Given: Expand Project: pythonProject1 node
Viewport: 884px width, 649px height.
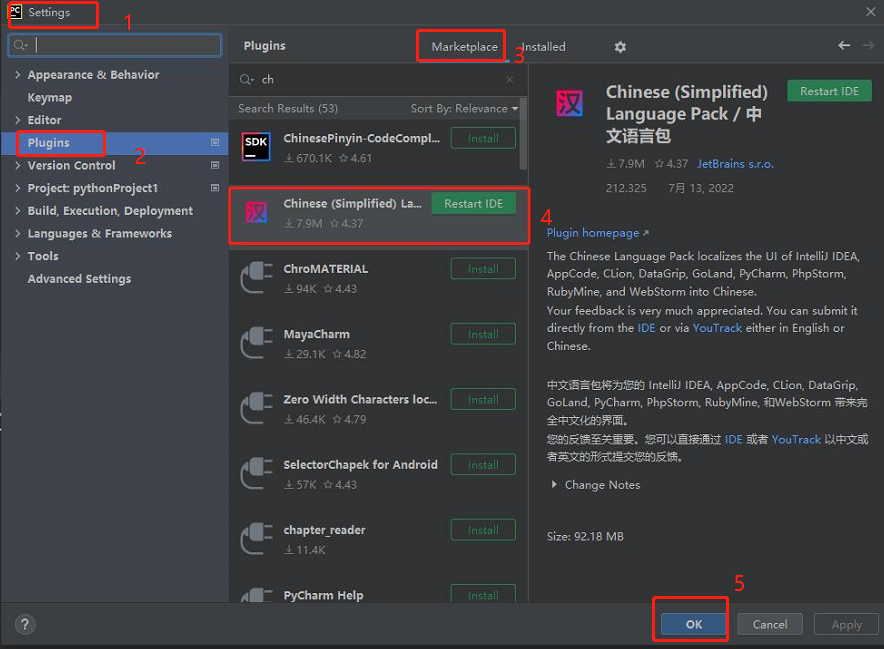Looking at the screenshot, I should pos(17,188).
